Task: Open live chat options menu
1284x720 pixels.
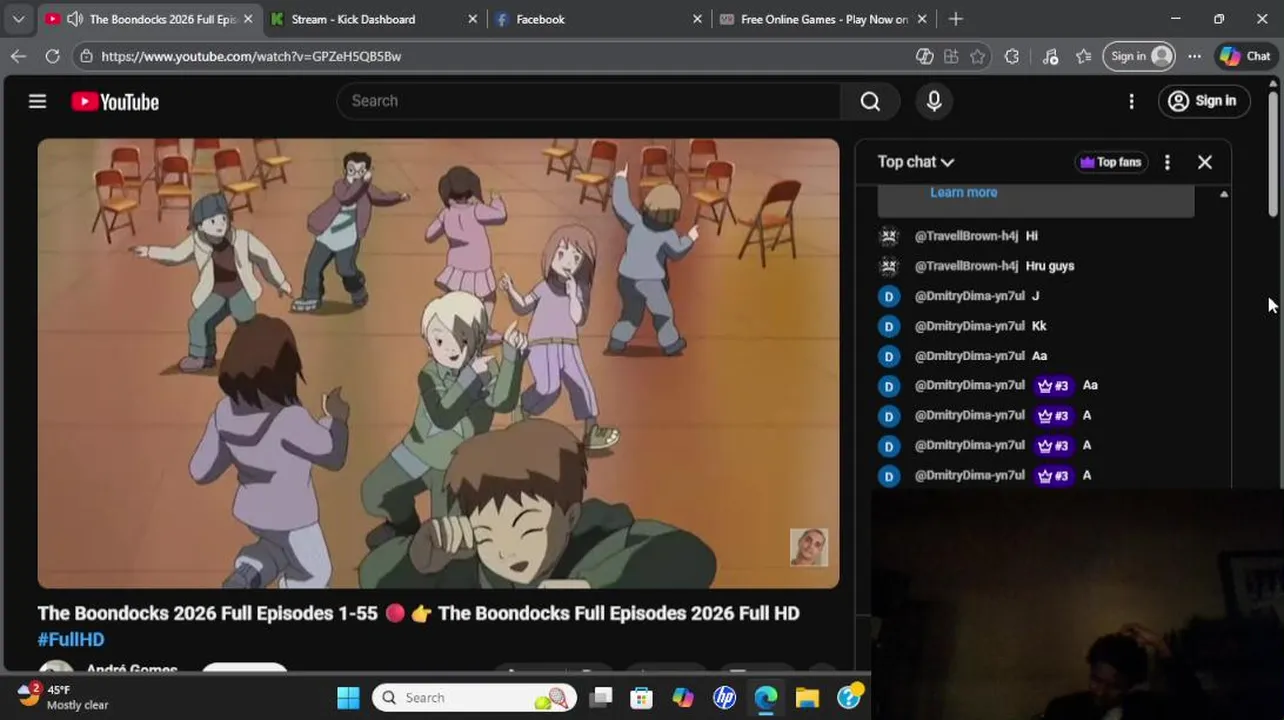Action: (1167, 162)
